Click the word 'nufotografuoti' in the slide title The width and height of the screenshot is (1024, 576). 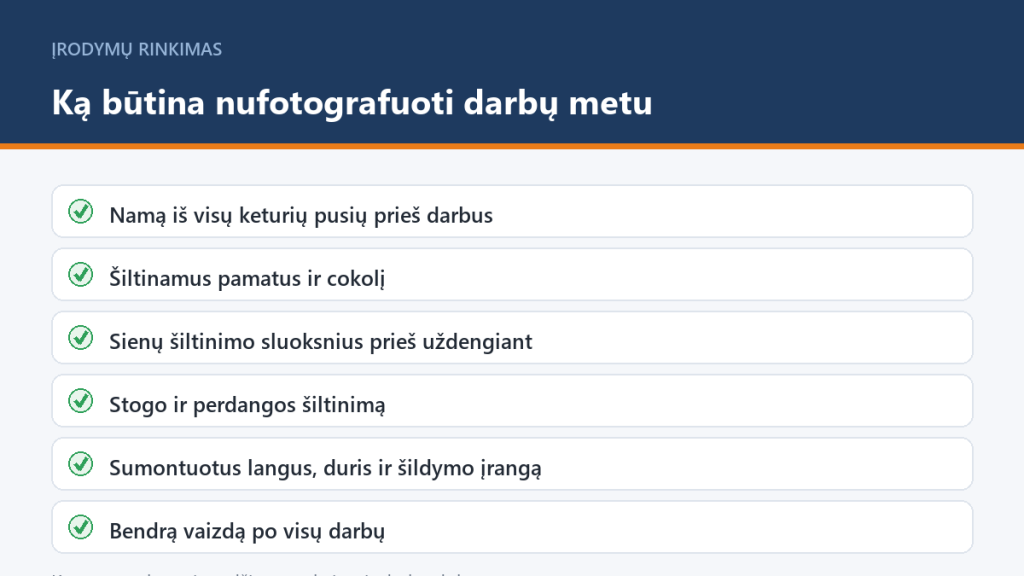(334, 103)
